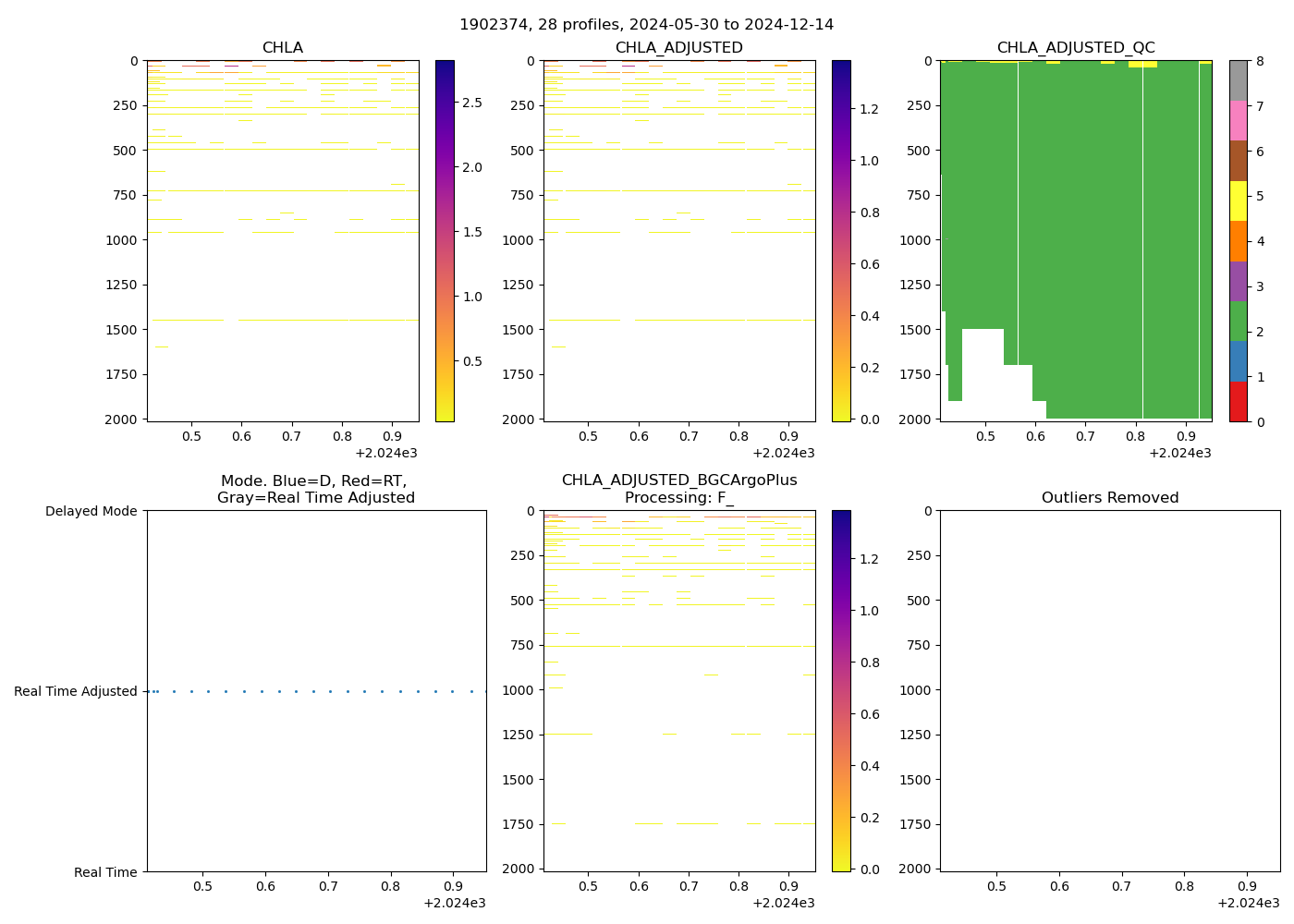Select the orange QC flag 4 color band
The image size is (1294, 924).
(1238, 241)
